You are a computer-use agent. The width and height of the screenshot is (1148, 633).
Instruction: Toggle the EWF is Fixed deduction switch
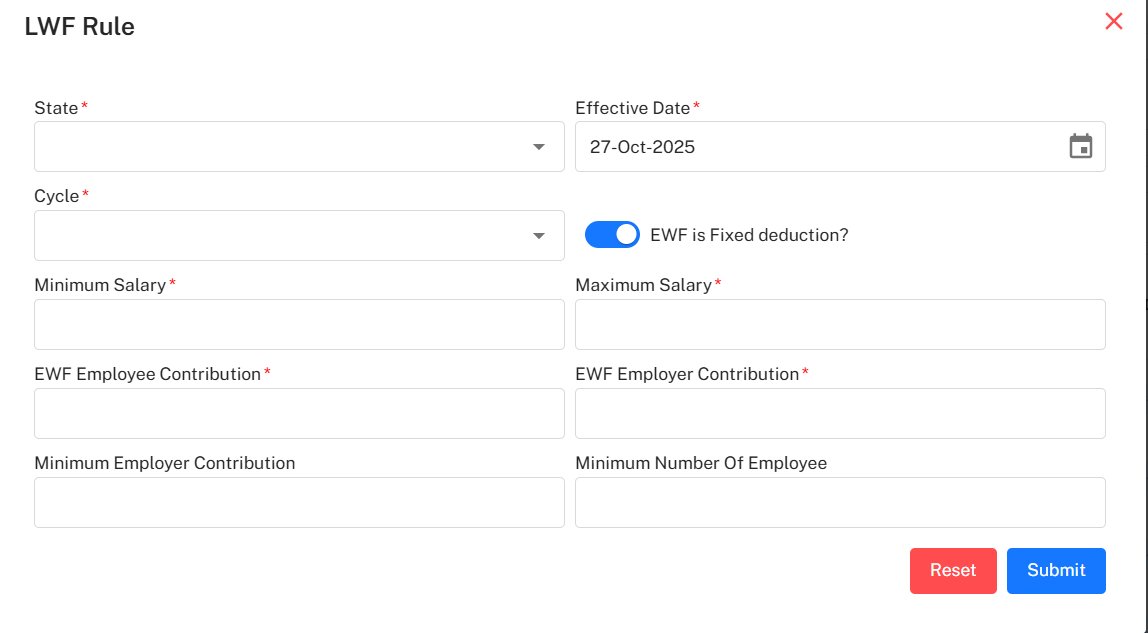612,235
